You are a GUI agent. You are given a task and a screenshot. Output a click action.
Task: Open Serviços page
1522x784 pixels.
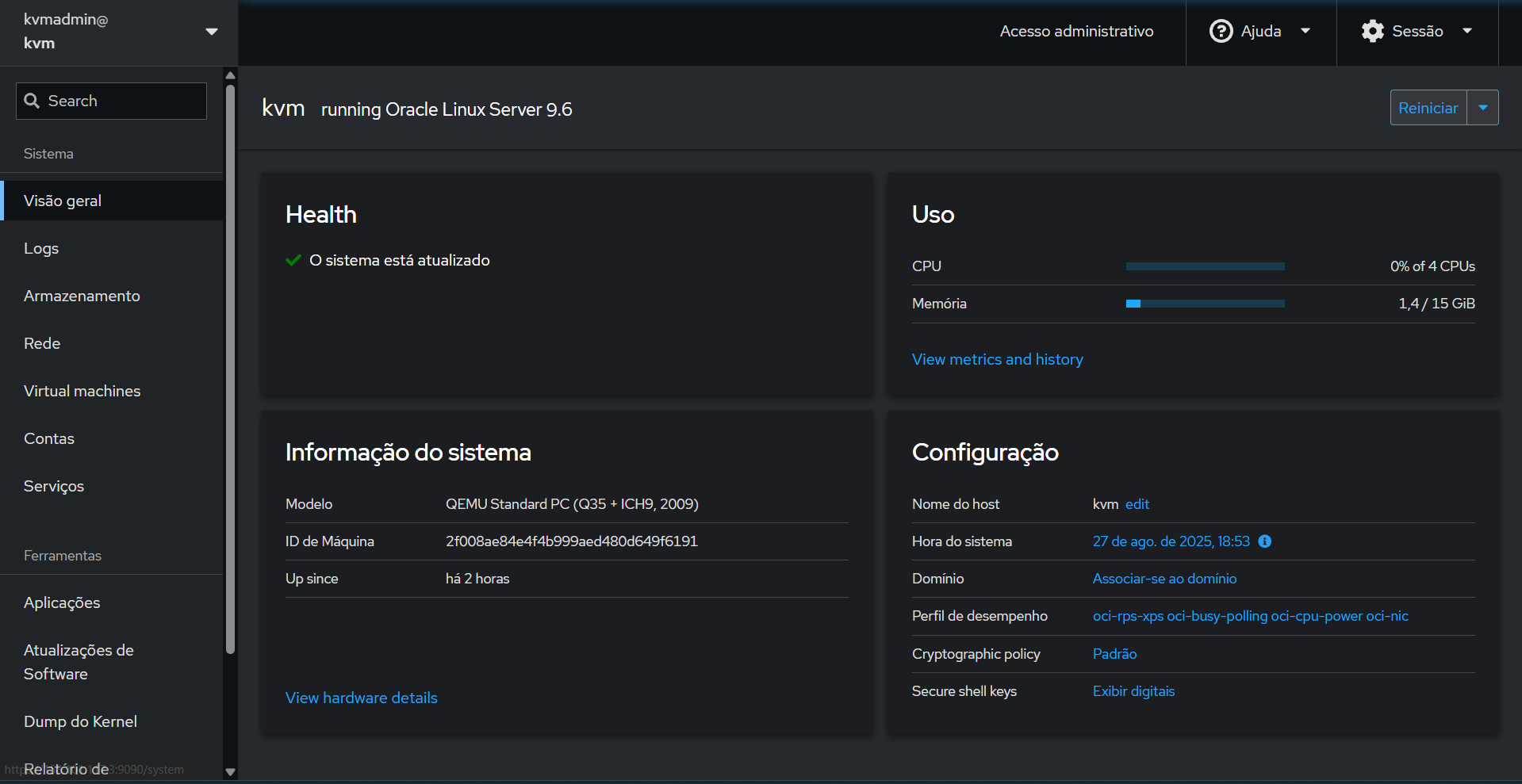[x=113, y=486]
